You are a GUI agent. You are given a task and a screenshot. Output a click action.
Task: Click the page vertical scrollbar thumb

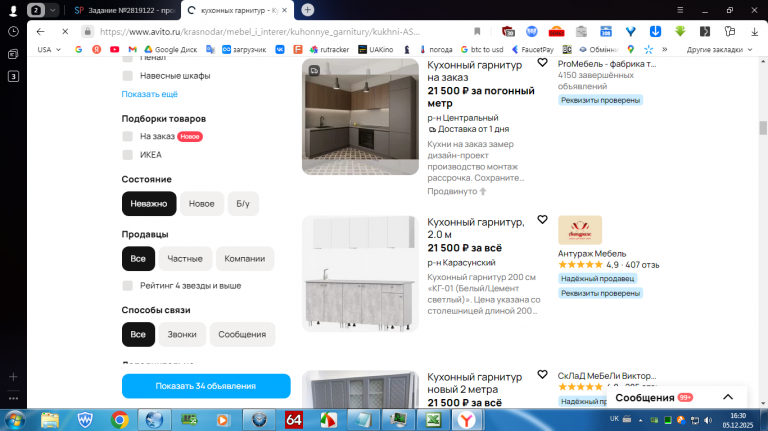pyautogui.click(x=763, y=127)
